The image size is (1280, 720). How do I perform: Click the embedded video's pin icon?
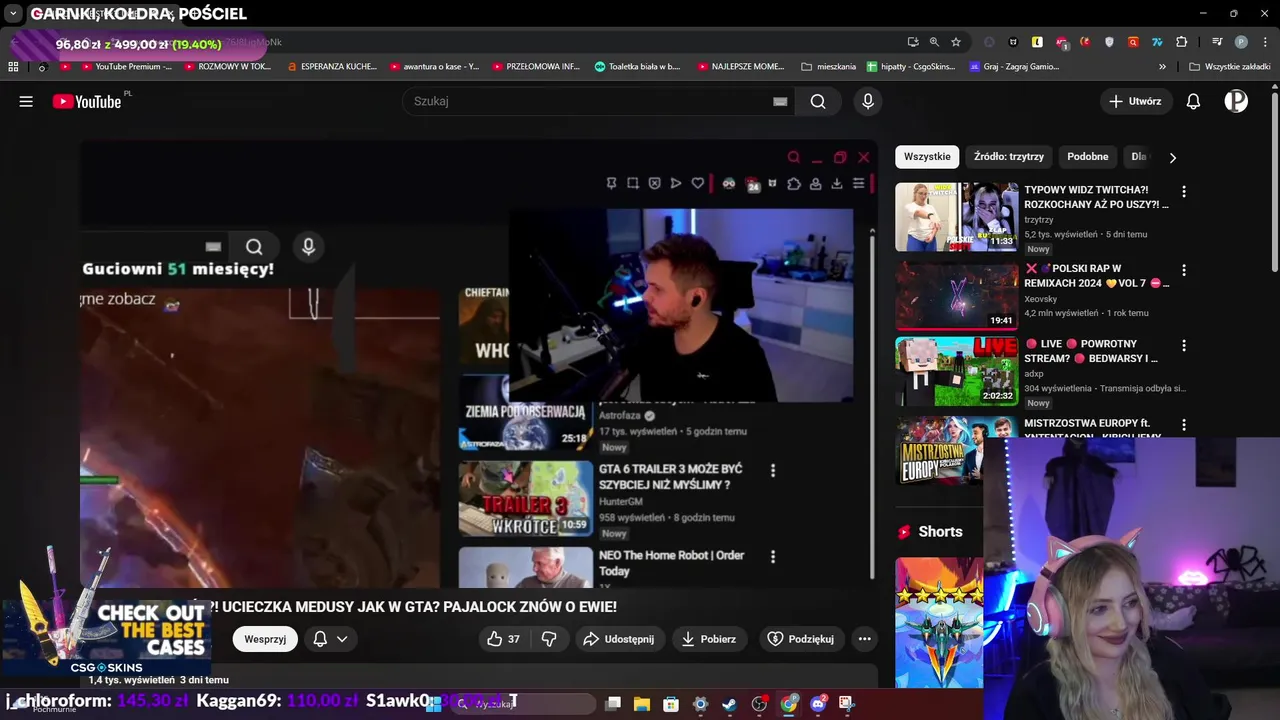[611, 183]
